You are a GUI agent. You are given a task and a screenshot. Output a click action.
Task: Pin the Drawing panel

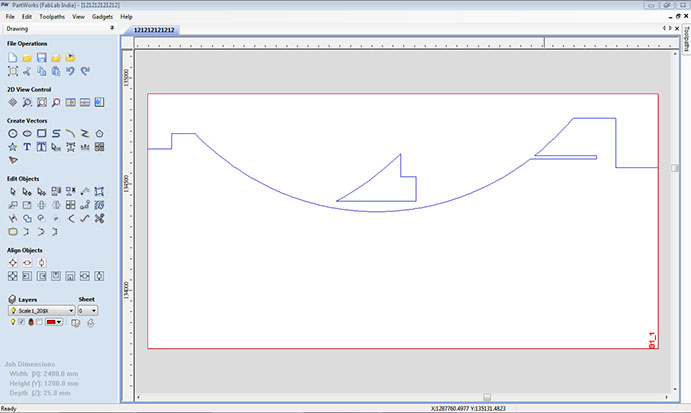(112, 28)
